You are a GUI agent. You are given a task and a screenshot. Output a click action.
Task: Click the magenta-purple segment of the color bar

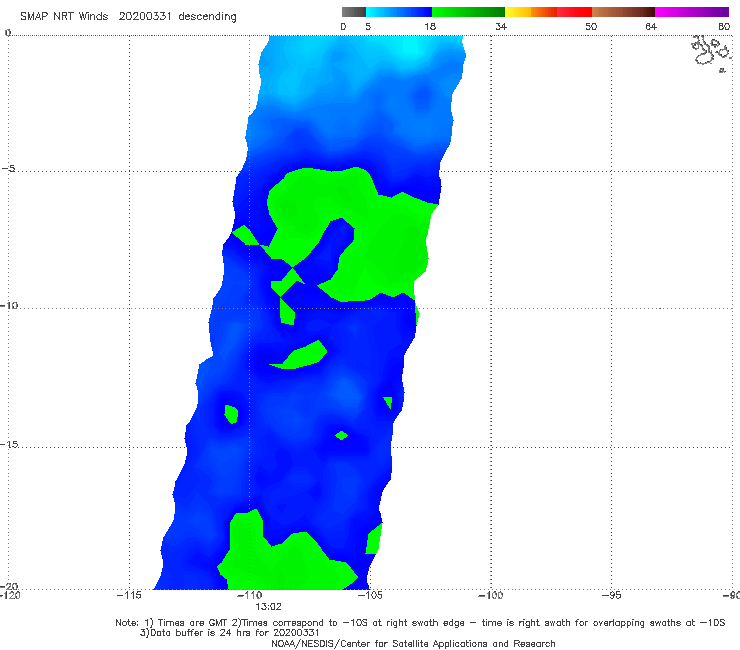[692, 12]
